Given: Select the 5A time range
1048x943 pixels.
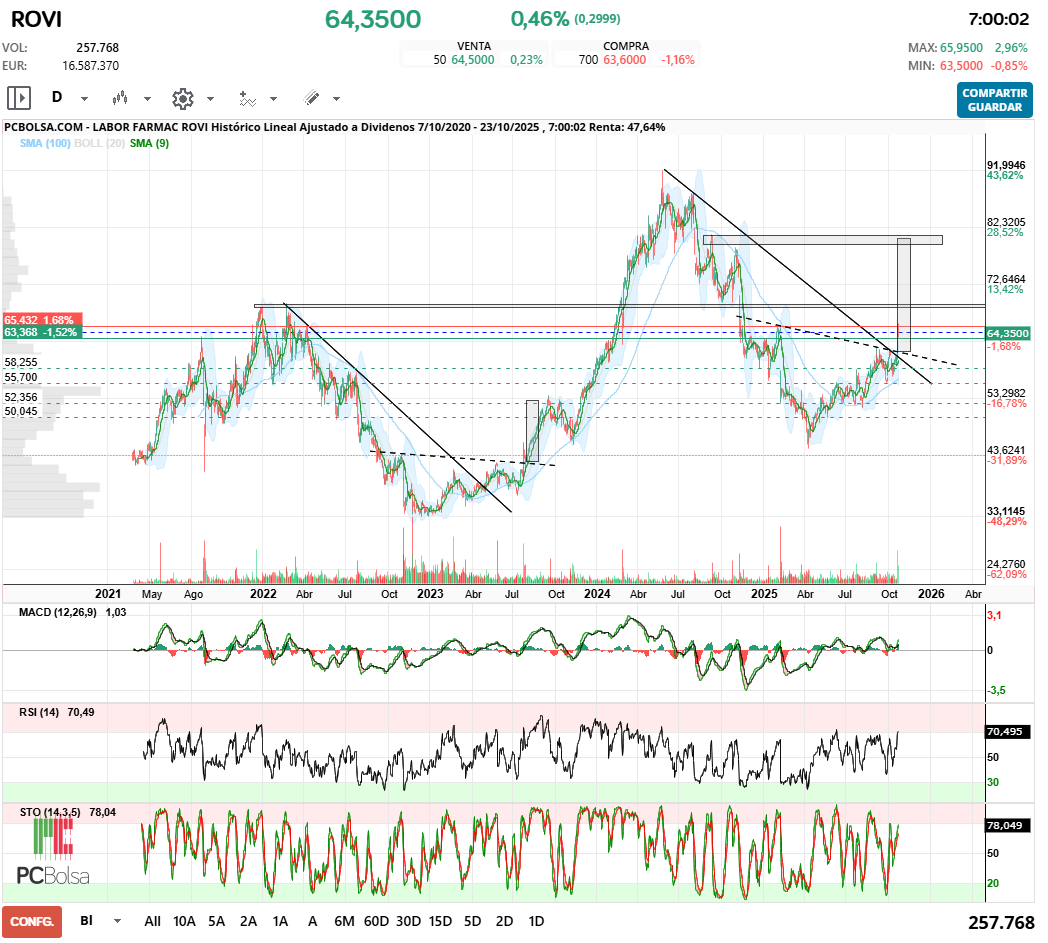Looking at the screenshot, I should (217, 921).
